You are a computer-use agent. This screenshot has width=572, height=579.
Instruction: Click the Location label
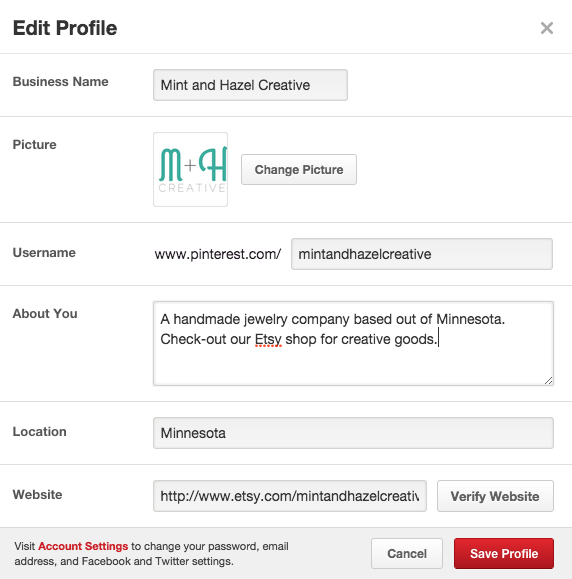pos(40,432)
